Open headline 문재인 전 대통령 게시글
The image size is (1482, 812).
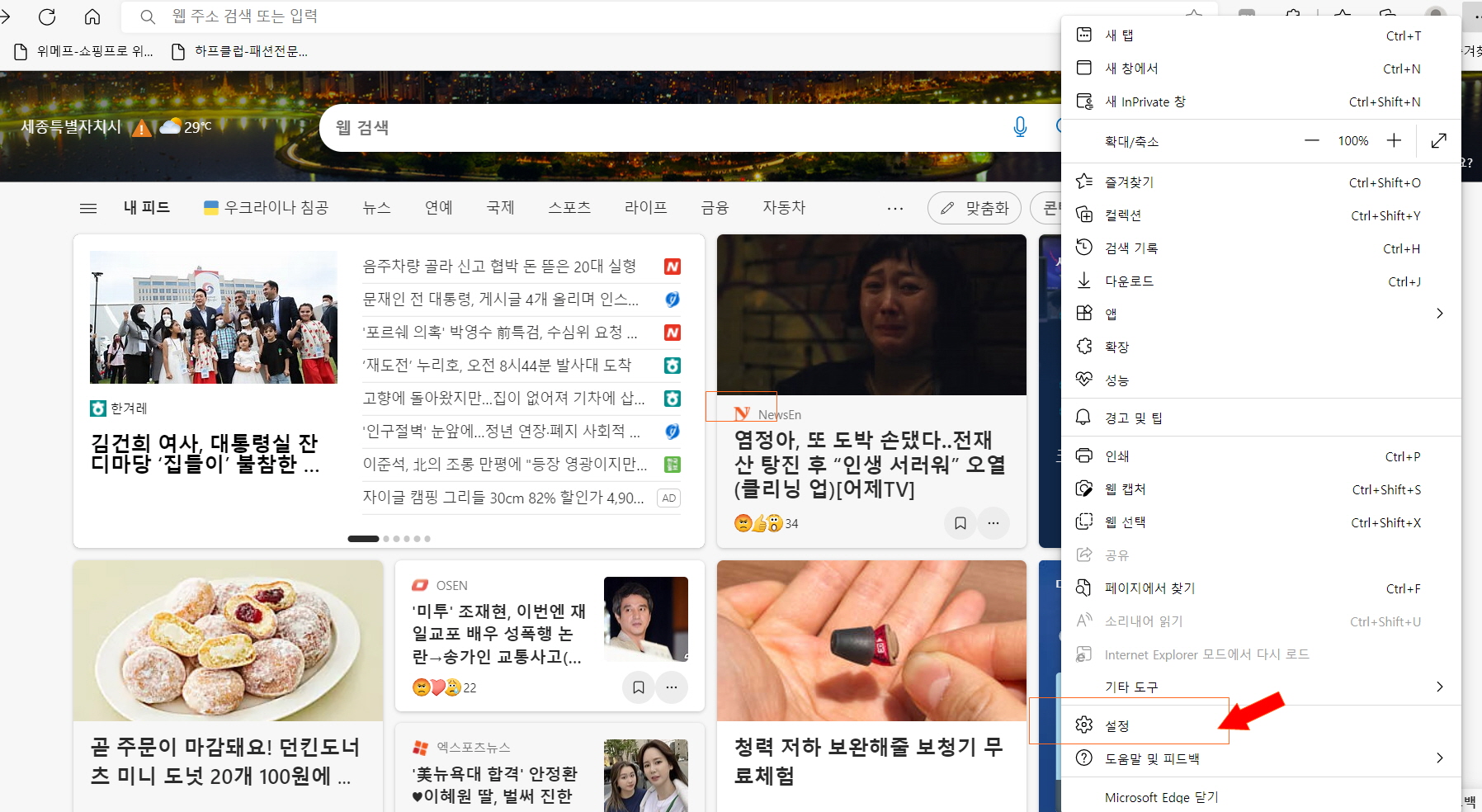(x=501, y=300)
